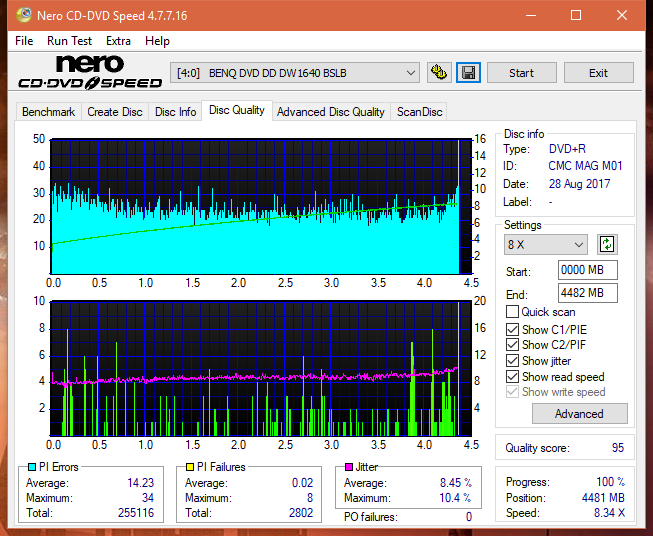Viewport: 653px width, 536px height.
Task: Open the Extra menu
Action: pyautogui.click(x=118, y=41)
